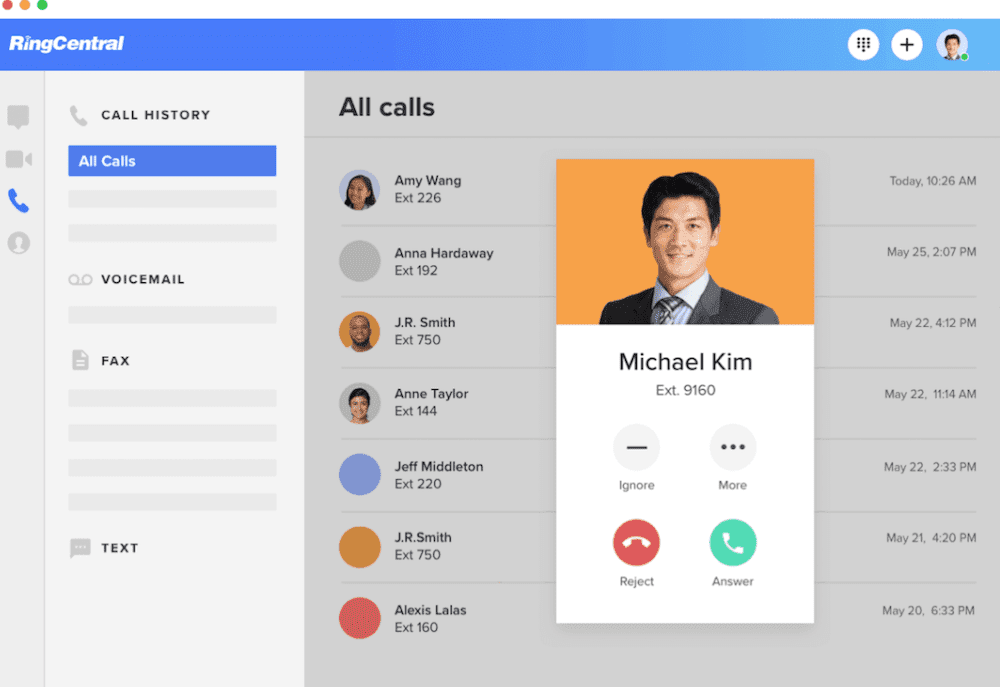The width and height of the screenshot is (1000, 687).
Task: Click the Ext 144 label
Action: (x=416, y=411)
